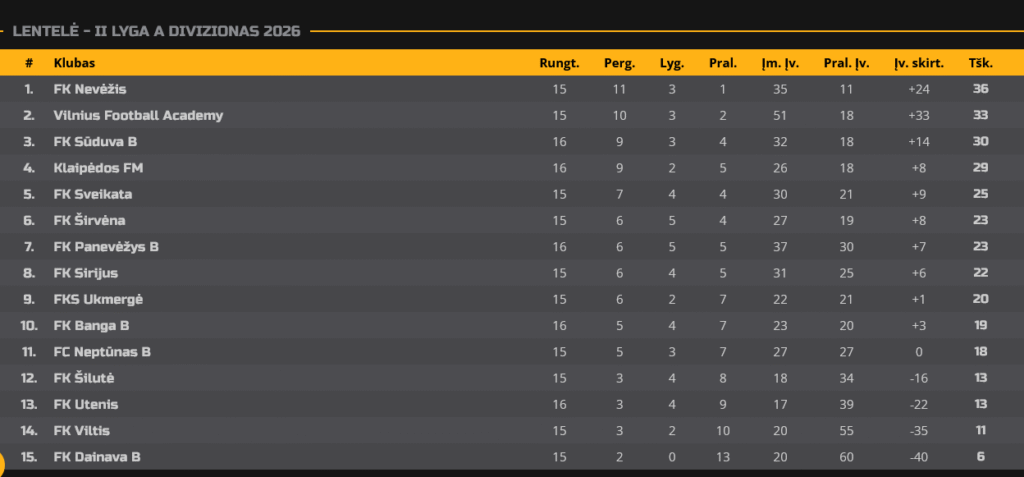
Task: Open FK Sveikata team link
Action: pyautogui.click(x=93, y=194)
